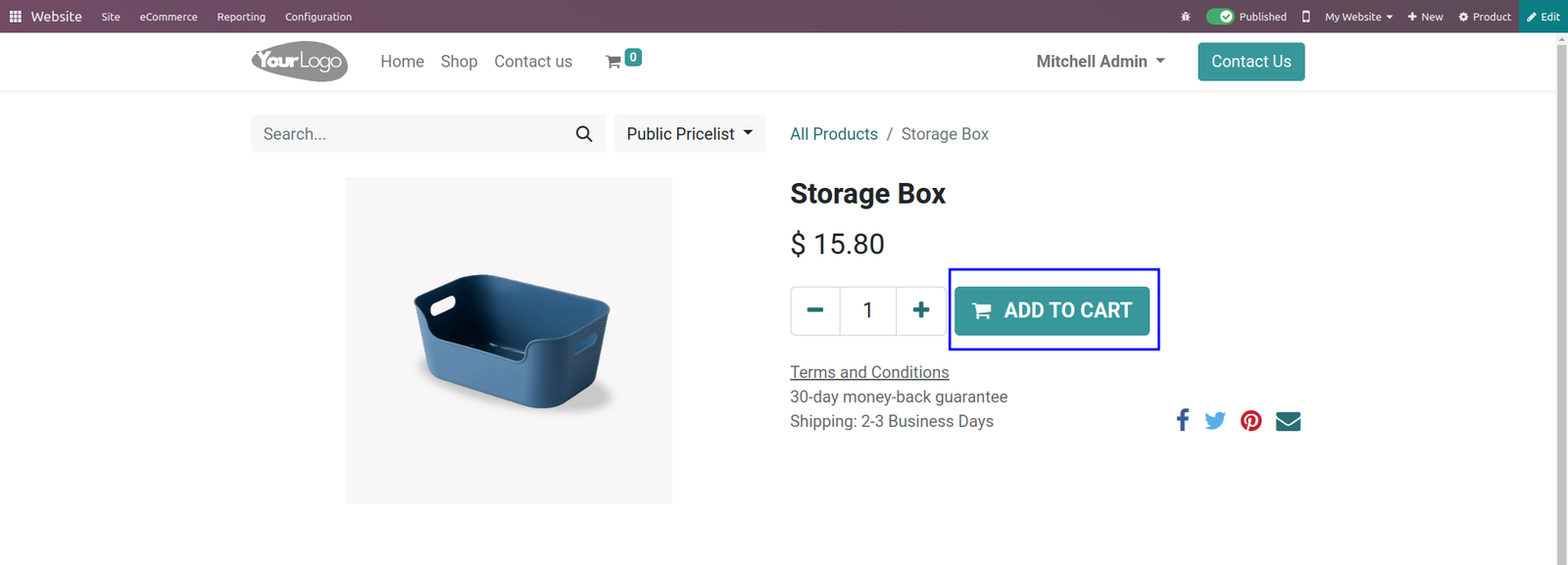Click the ADD TO CART button
This screenshot has height=565, width=1568.
(1053, 310)
